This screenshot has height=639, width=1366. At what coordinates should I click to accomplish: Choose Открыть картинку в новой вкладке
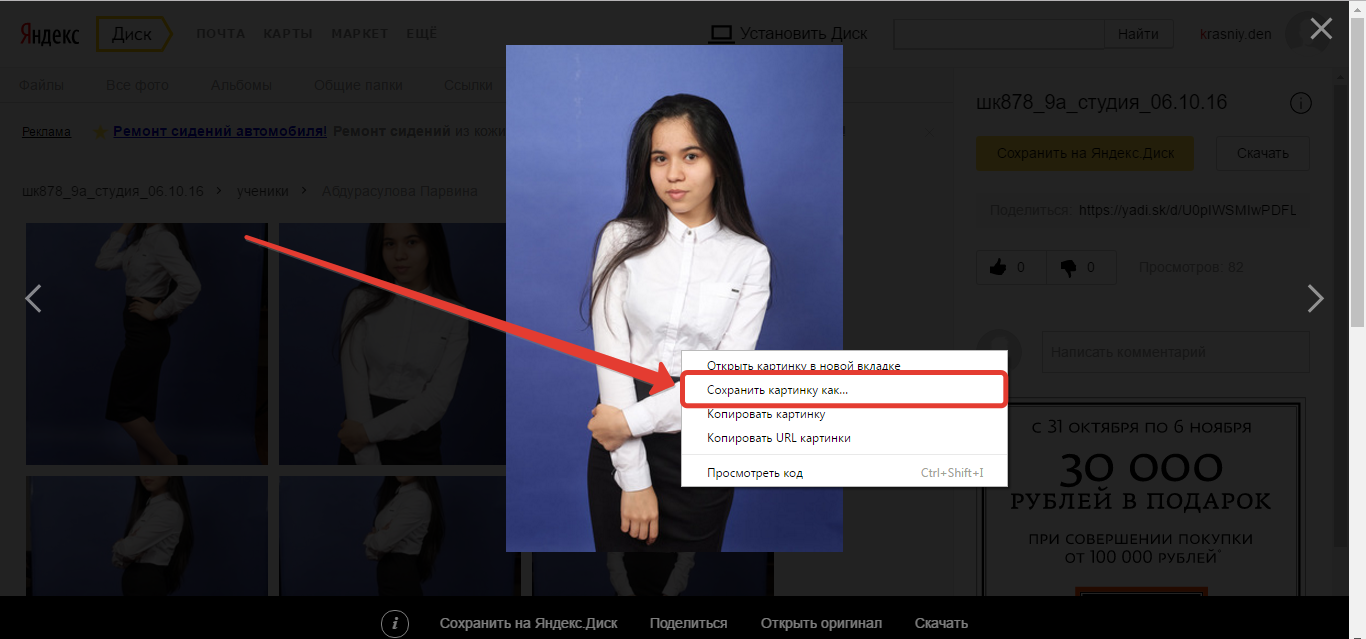coord(804,366)
